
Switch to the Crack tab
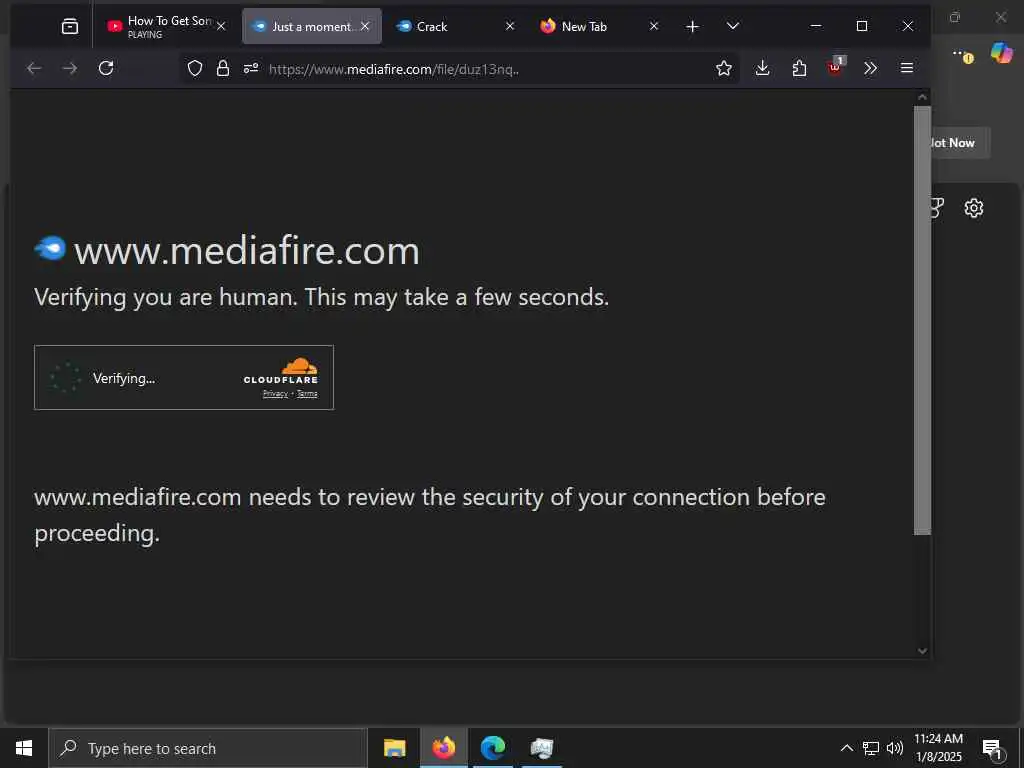tap(455, 26)
